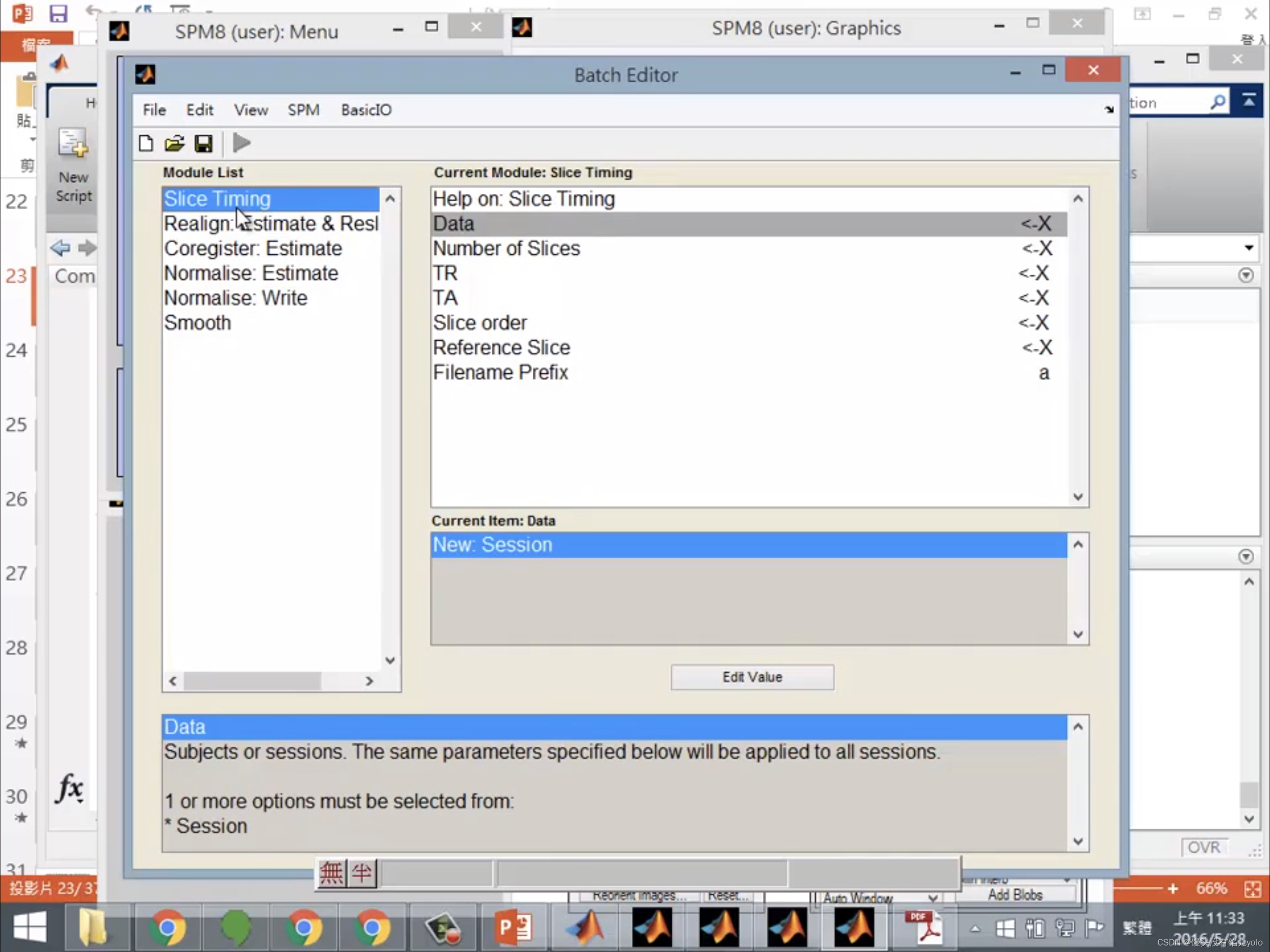Open the MATLAB path dropdown arrow
The width and height of the screenshot is (1270, 952).
(1250, 248)
